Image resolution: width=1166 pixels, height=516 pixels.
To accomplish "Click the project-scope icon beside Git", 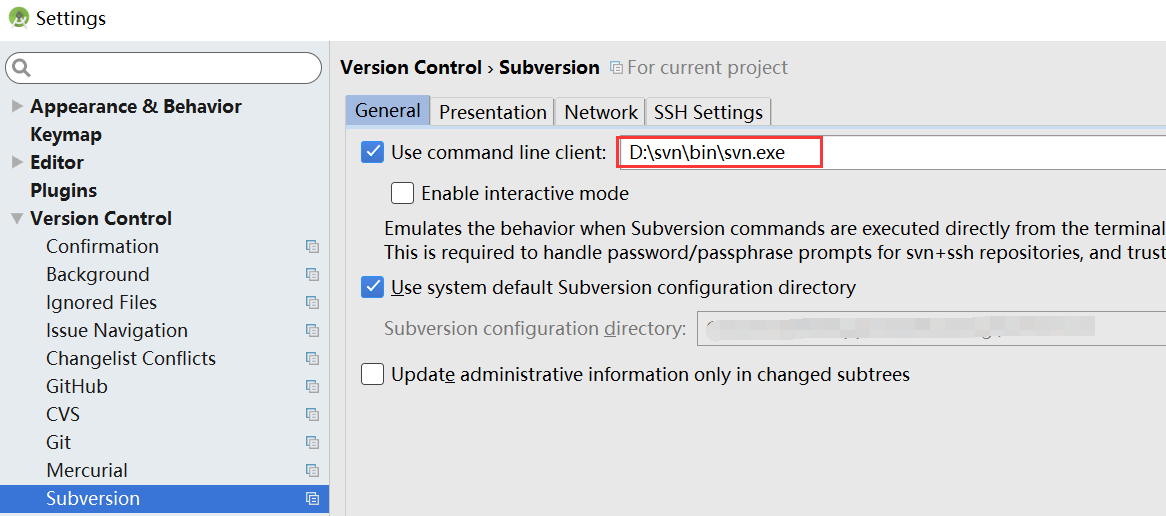I will [312, 442].
